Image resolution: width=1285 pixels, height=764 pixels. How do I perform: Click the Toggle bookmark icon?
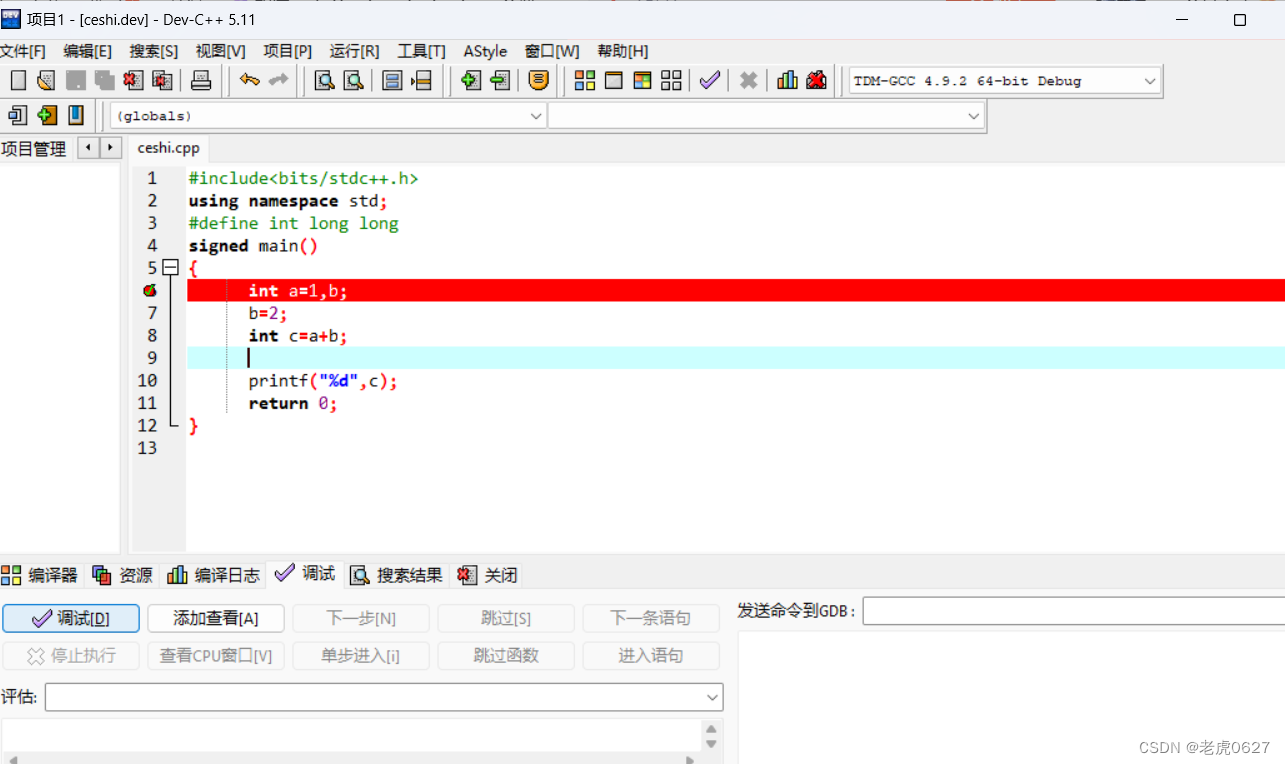47,115
